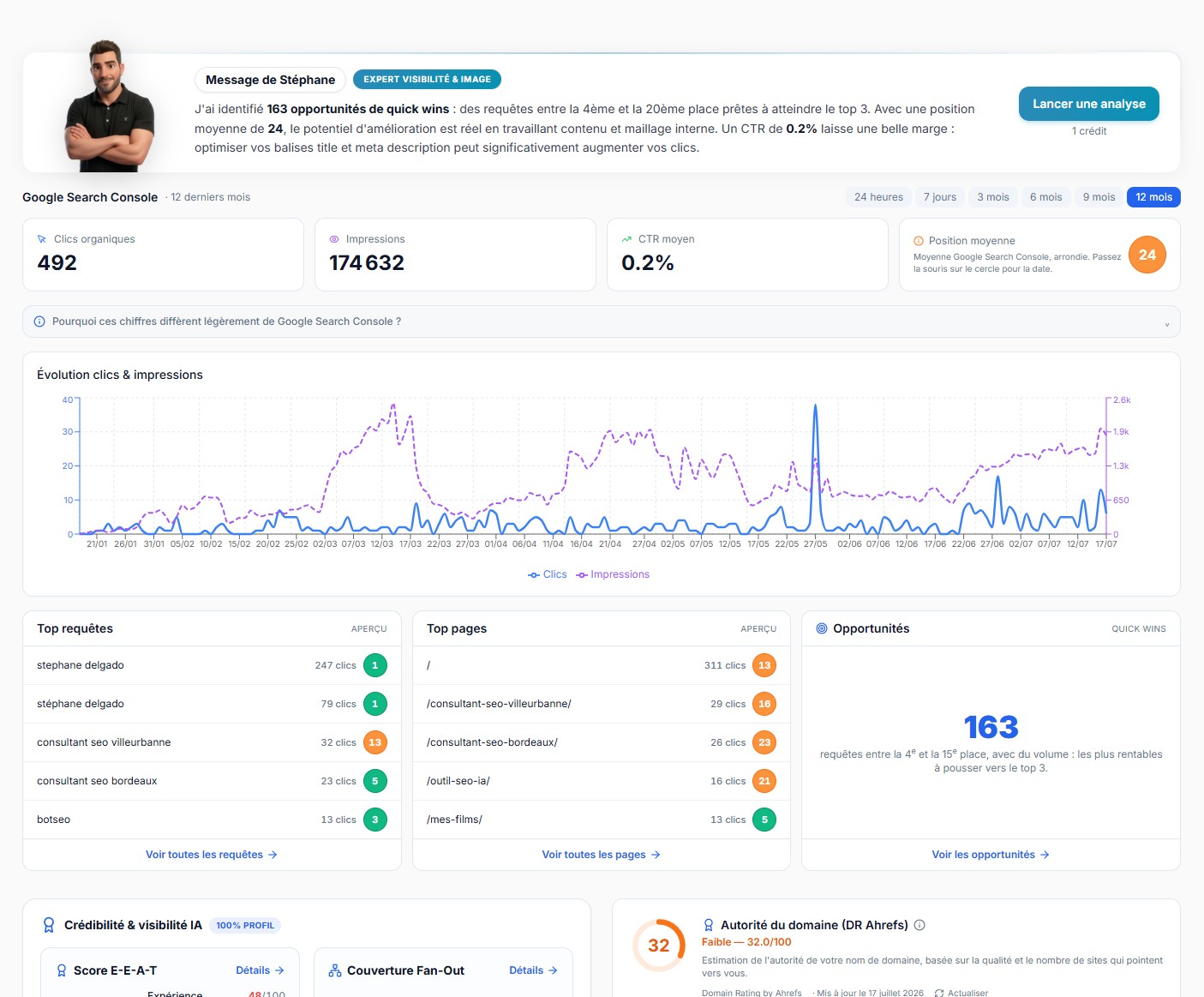Click the chevron of the Pourquoi ces chiffres row
Viewport: 1204px width, 997px height.
pos(1166,324)
